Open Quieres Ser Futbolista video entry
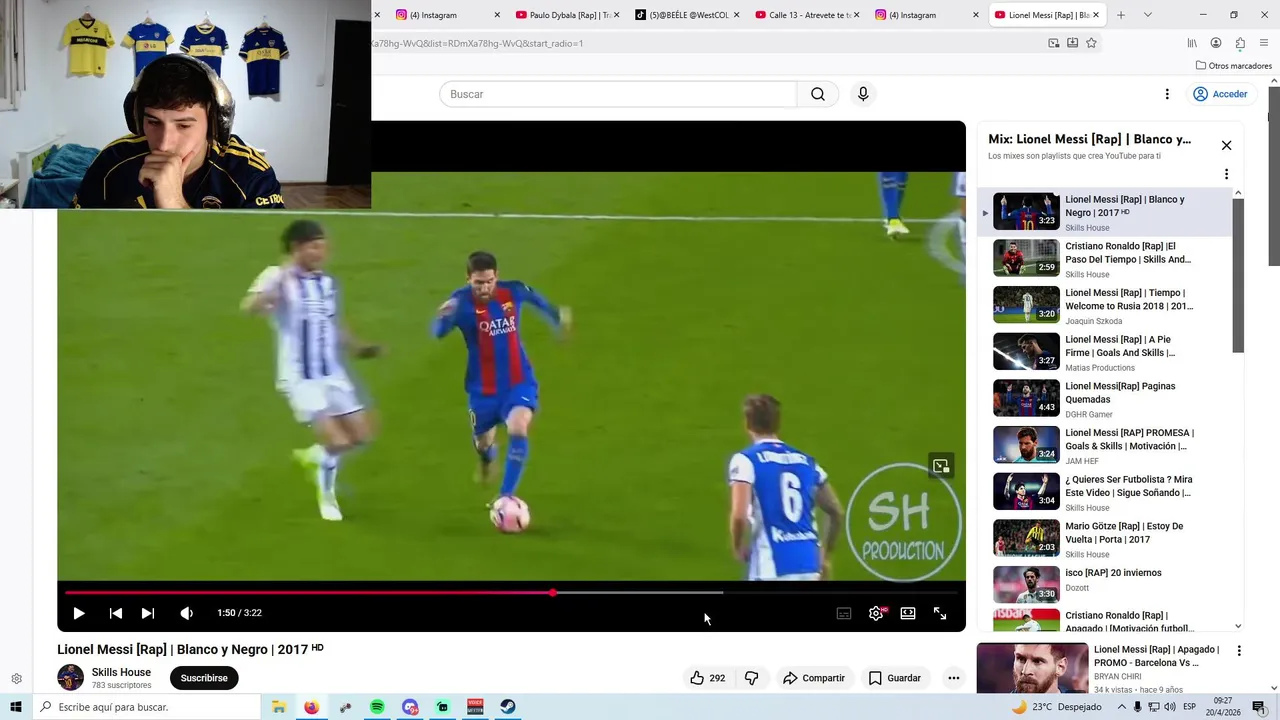This screenshot has height=720, width=1280. [x=1105, y=492]
